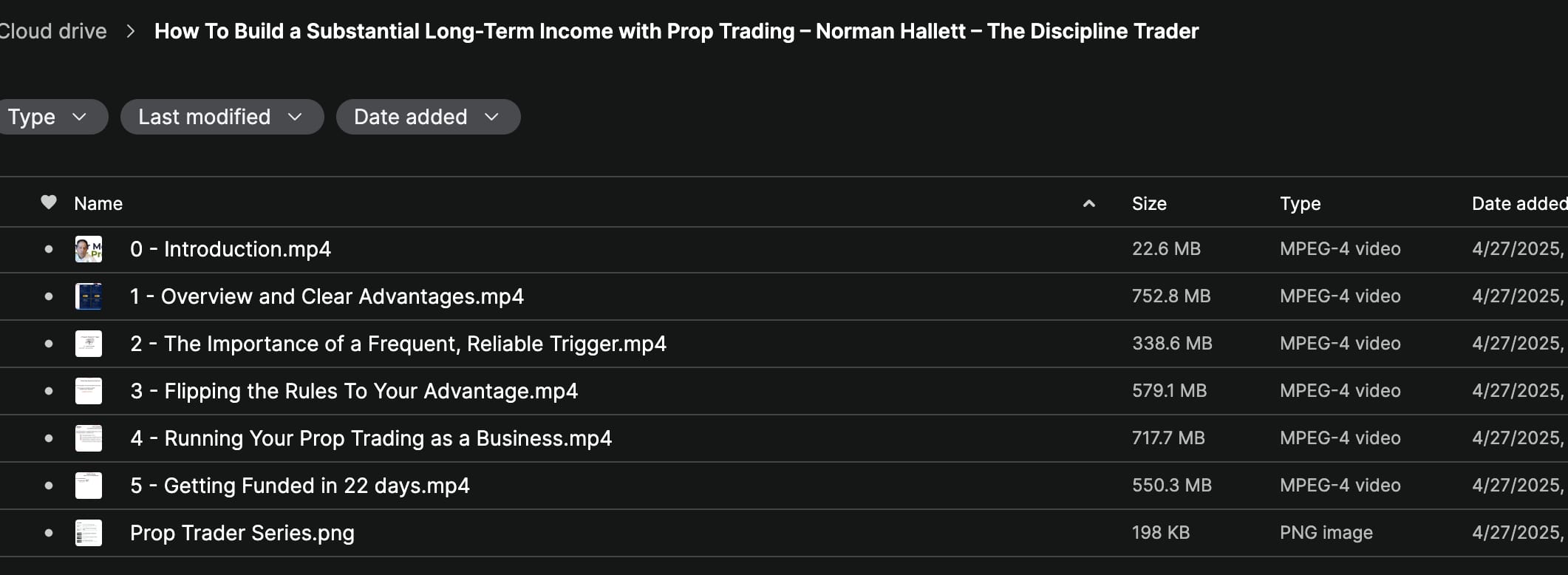Click the Introduction.mp4 video thumbnail

(x=89, y=249)
